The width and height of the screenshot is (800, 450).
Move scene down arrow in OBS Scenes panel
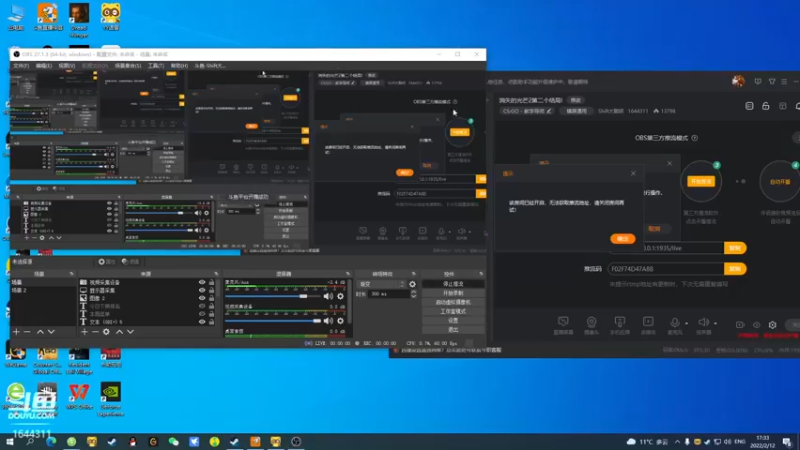pyautogui.click(x=51, y=332)
